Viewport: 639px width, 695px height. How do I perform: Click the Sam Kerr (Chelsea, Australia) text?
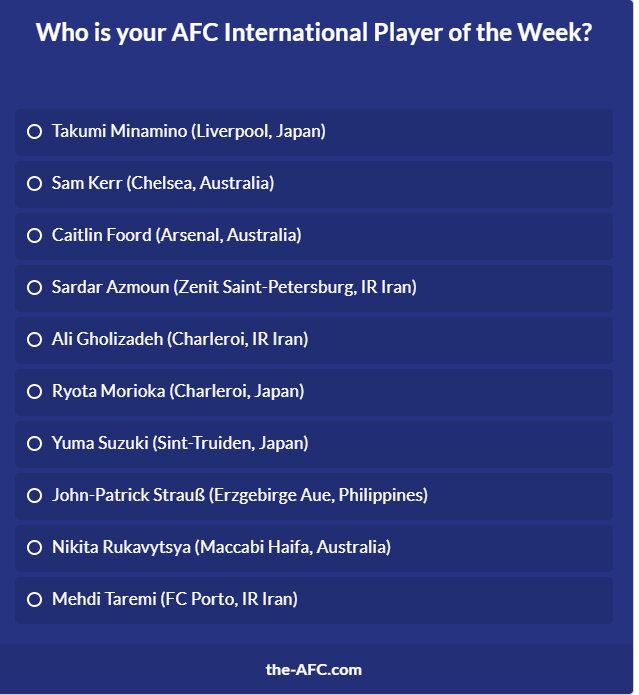click(x=163, y=183)
